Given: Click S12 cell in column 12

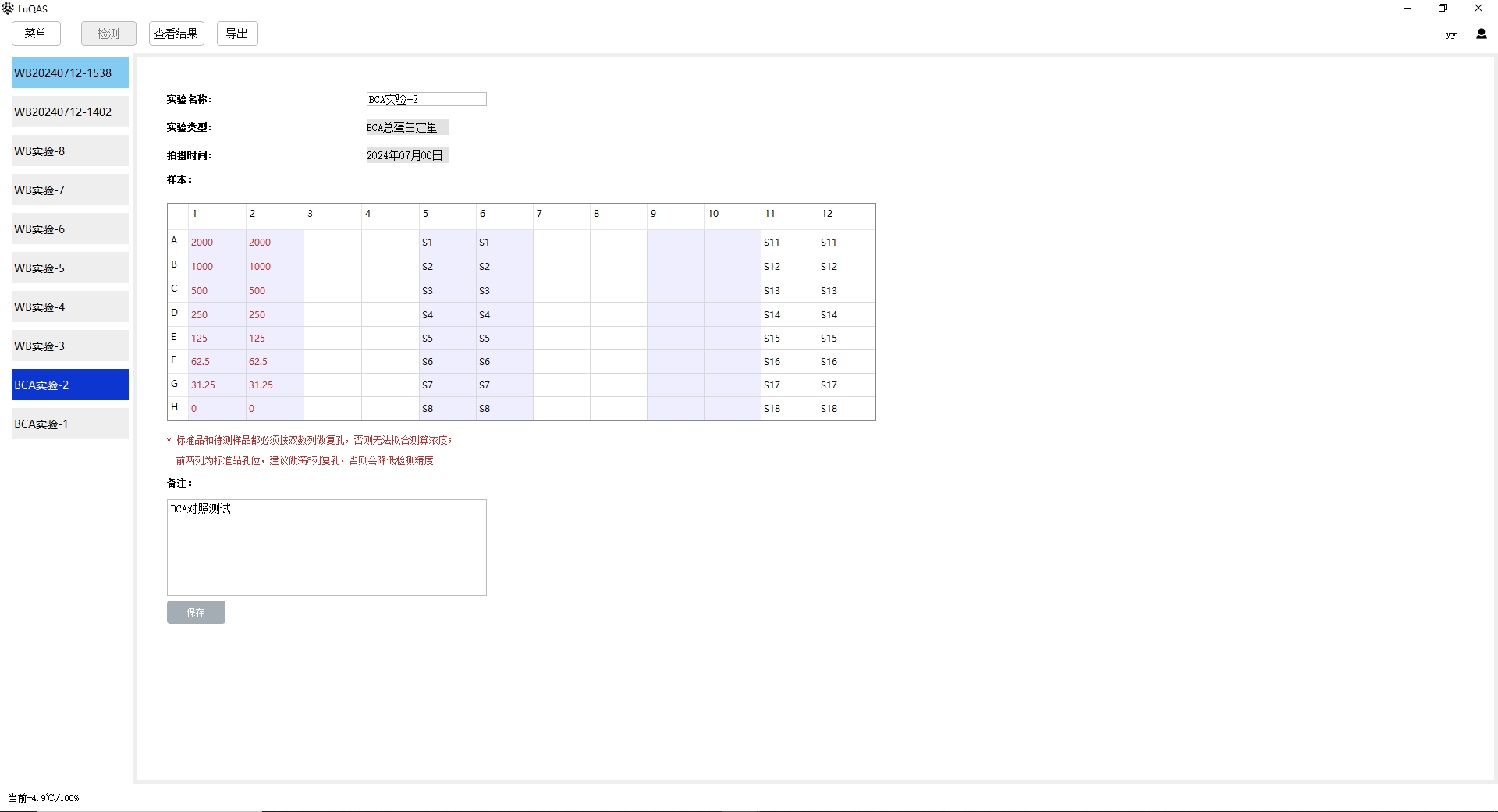Looking at the screenshot, I should (x=847, y=266).
